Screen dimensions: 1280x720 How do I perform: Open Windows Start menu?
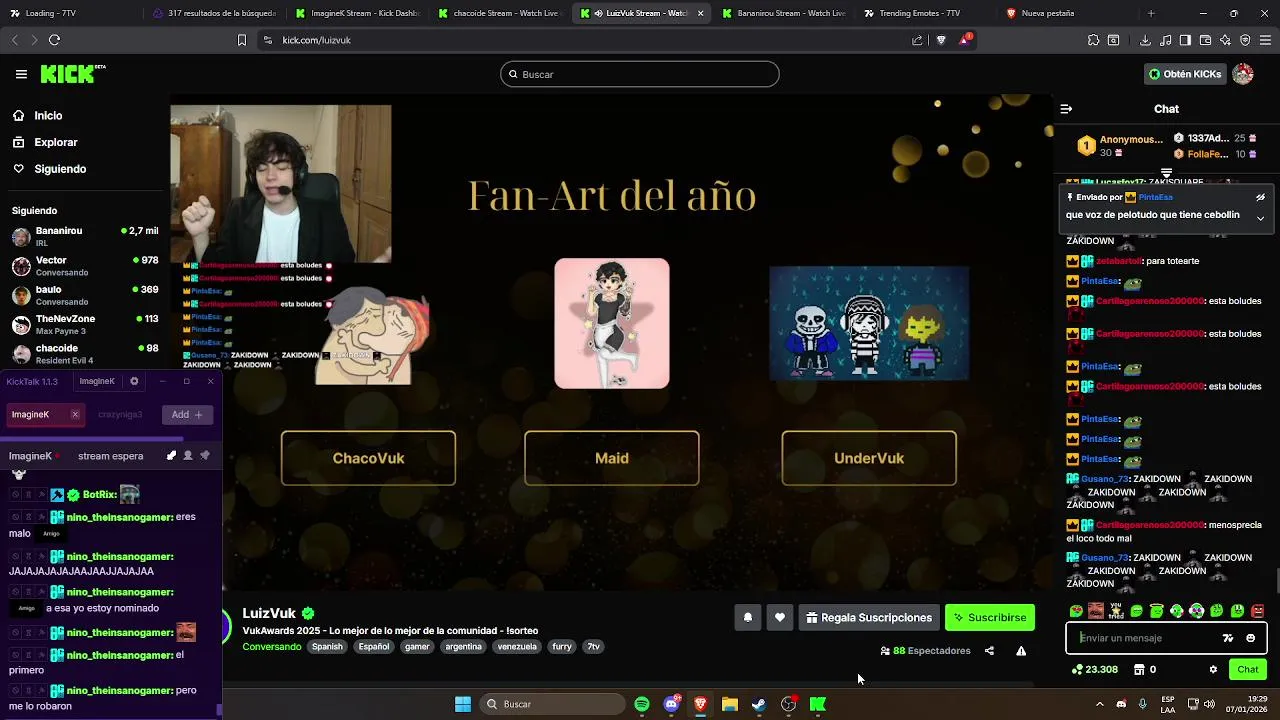pos(463,704)
